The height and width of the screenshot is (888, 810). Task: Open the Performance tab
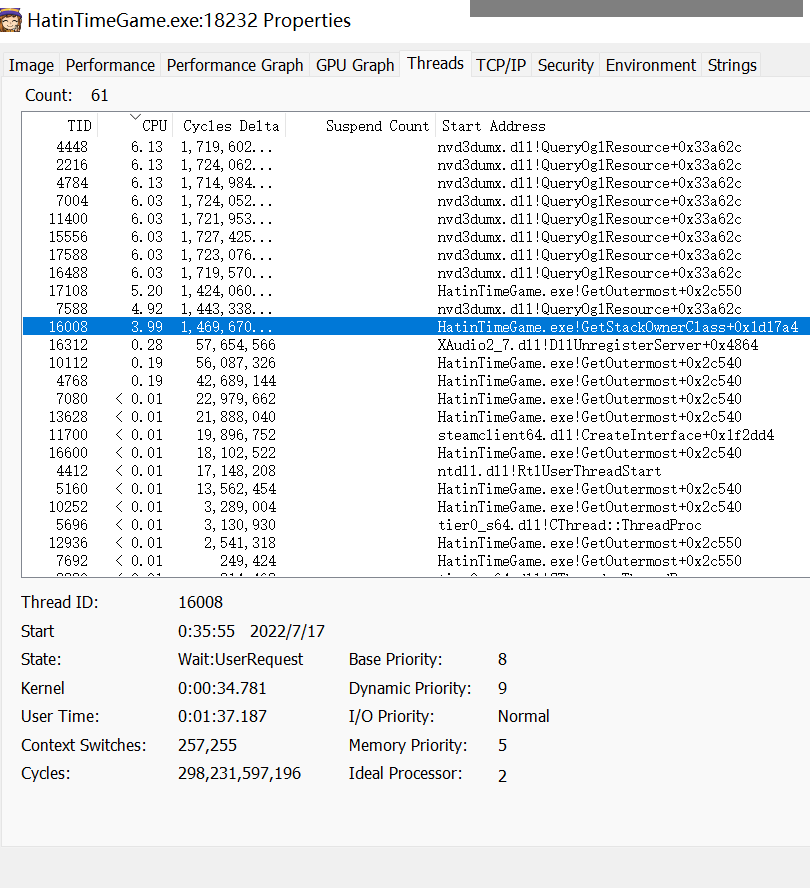(x=110, y=64)
